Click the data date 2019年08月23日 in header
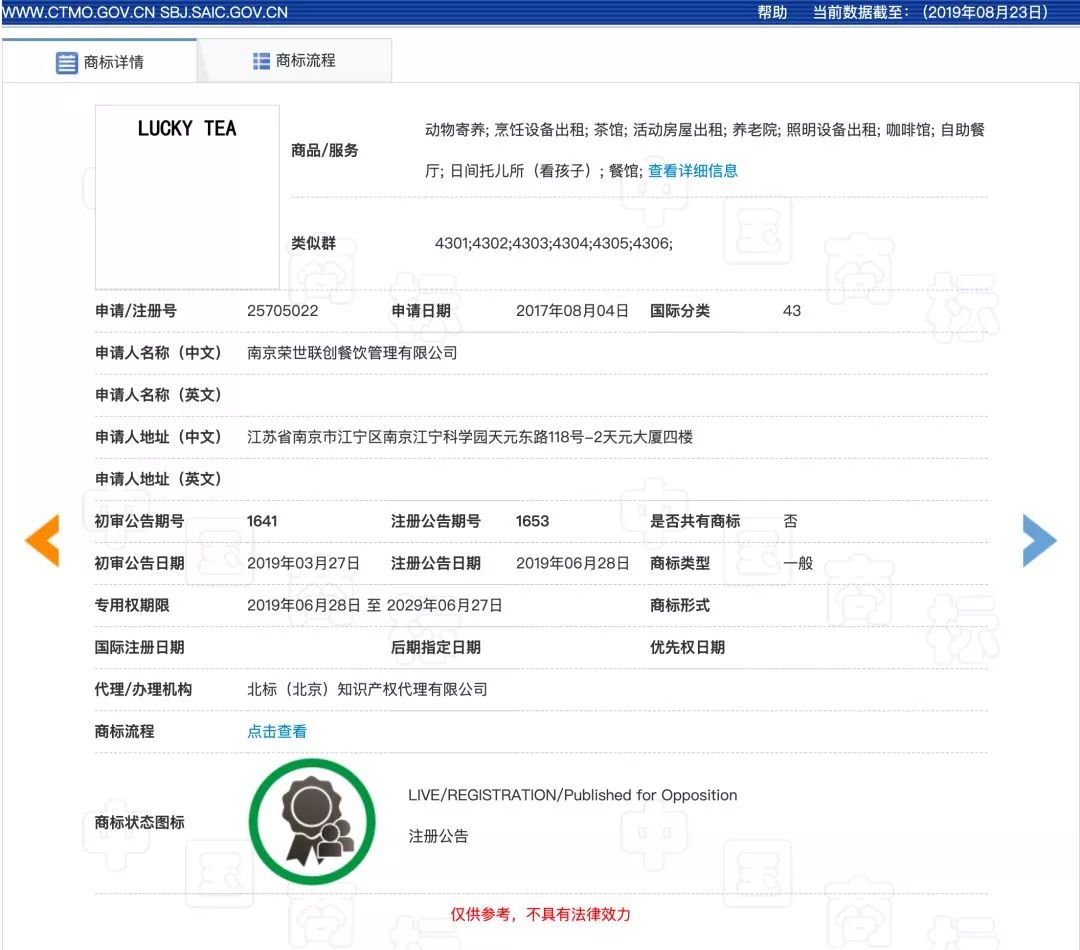This screenshot has height=950, width=1080. click(986, 12)
